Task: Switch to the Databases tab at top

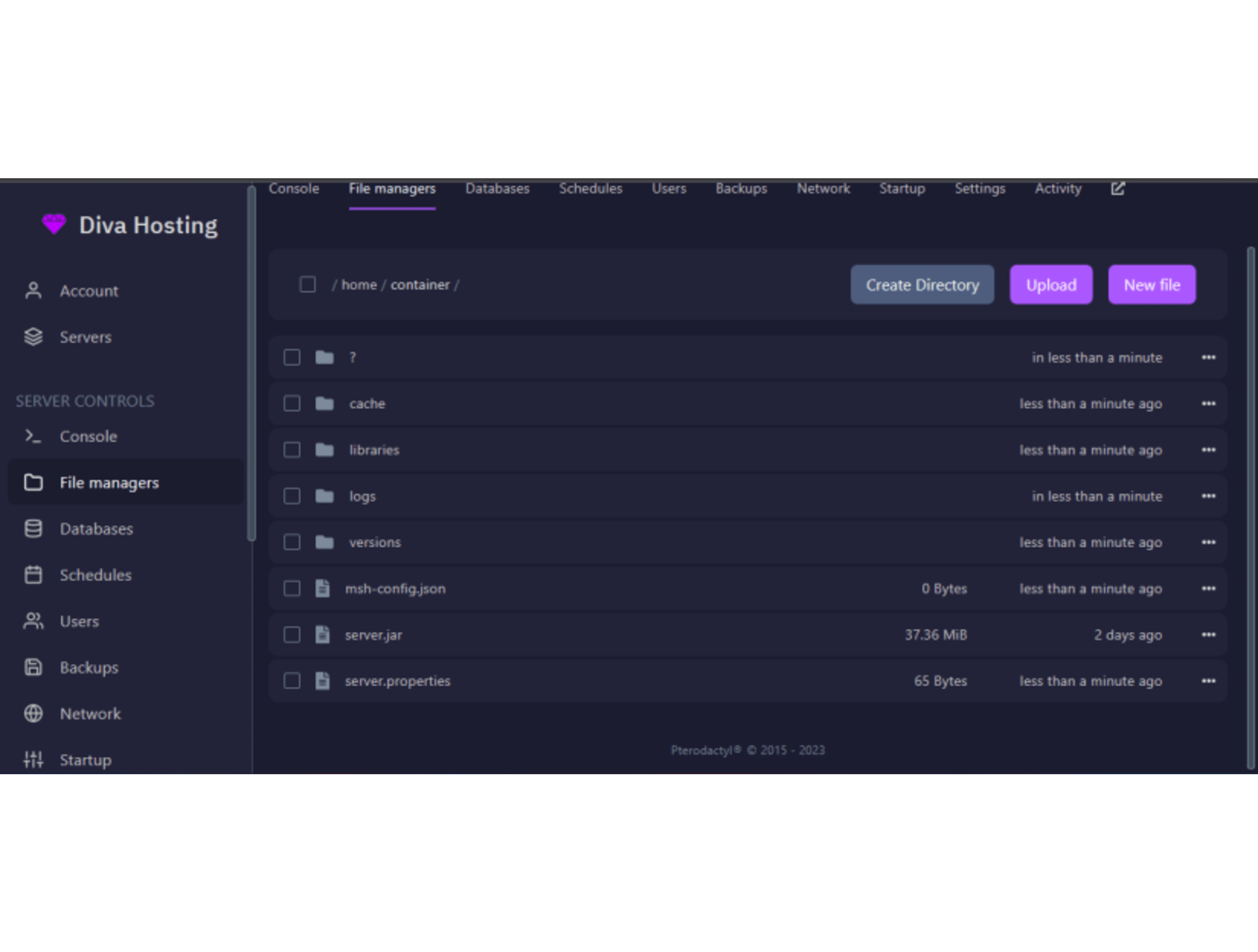Action: pyautogui.click(x=497, y=188)
